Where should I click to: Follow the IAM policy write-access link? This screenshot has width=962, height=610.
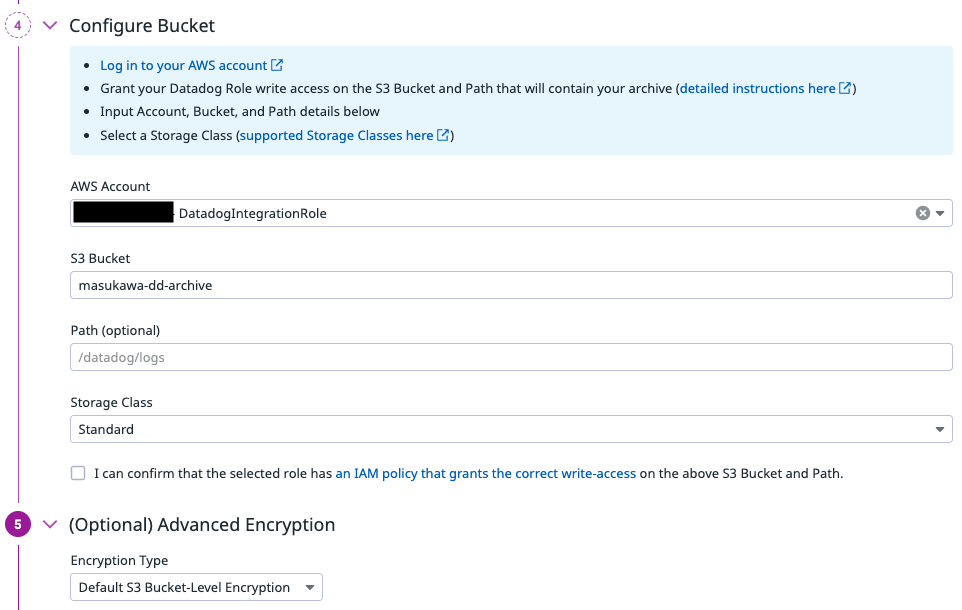coord(485,474)
